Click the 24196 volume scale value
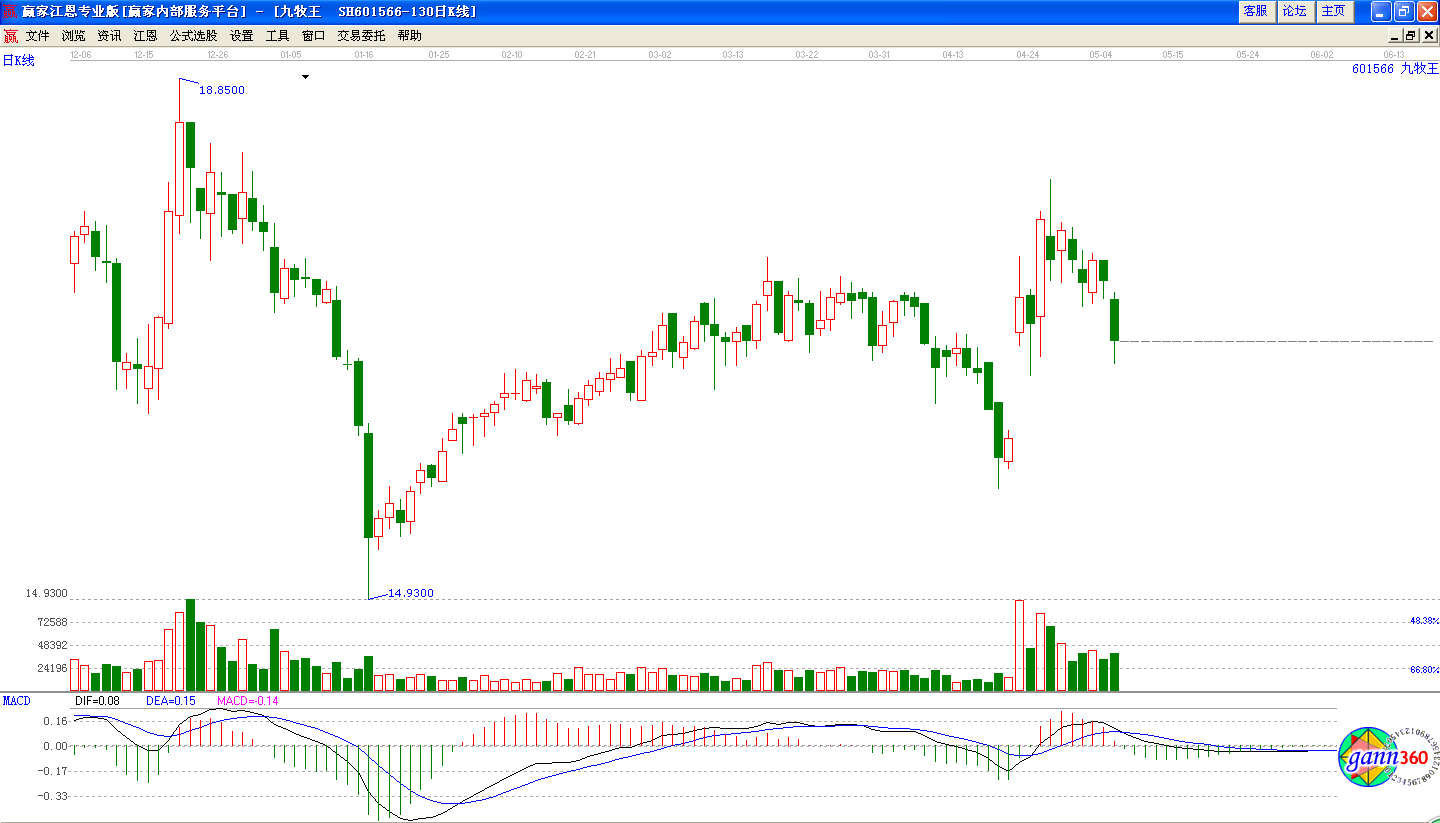 [x=51, y=669]
